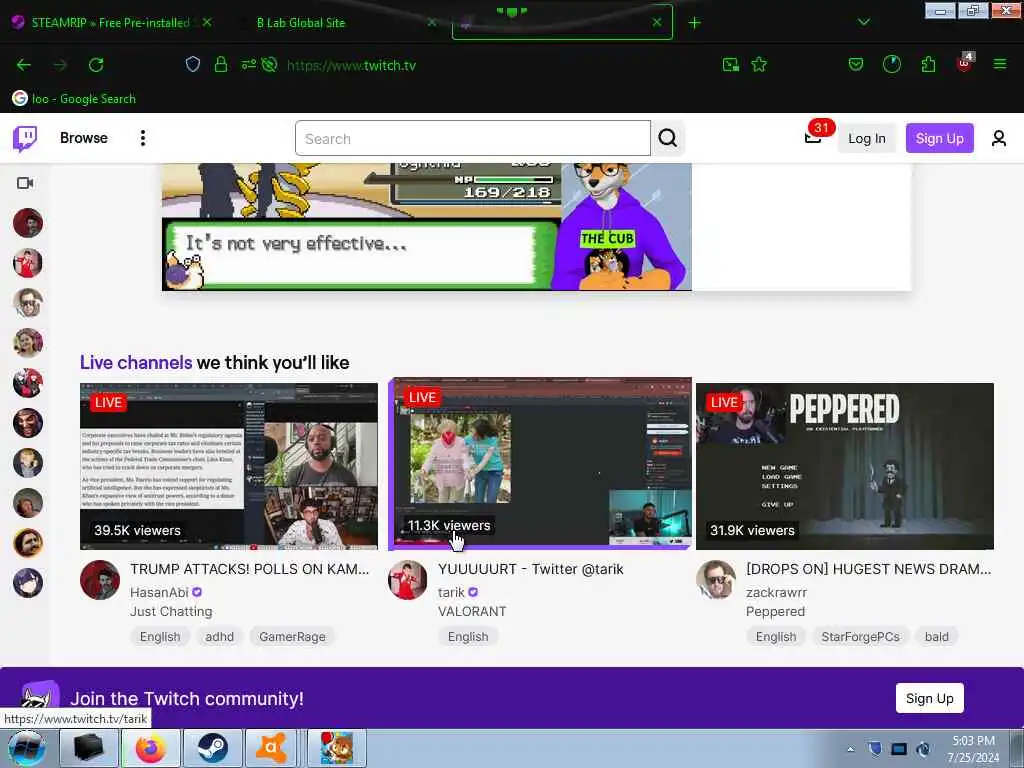Click the Twitch logo home icon
The height and width of the screenshot is (768, 1024).
25,138
